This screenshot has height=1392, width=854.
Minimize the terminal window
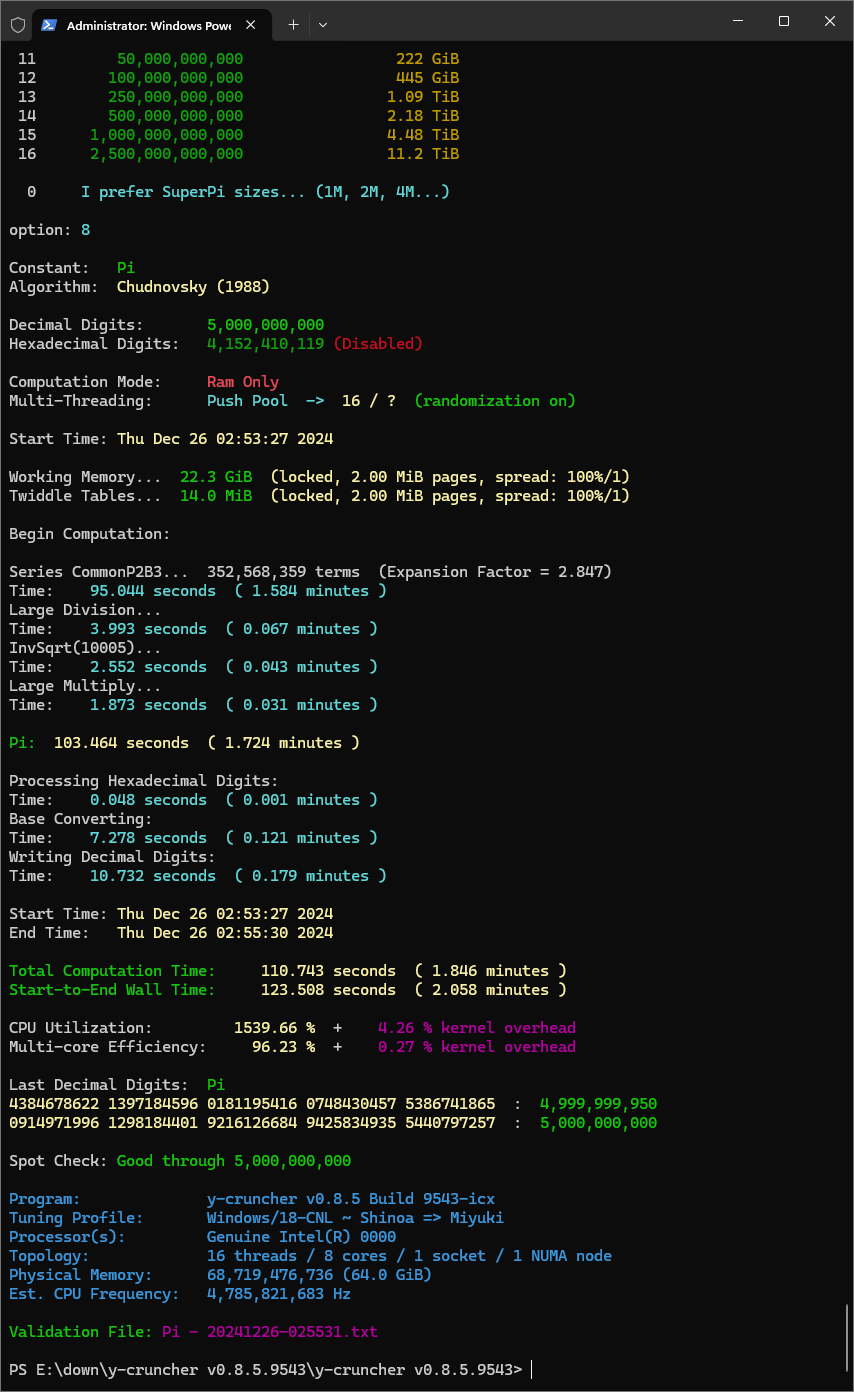click(738, 21)
